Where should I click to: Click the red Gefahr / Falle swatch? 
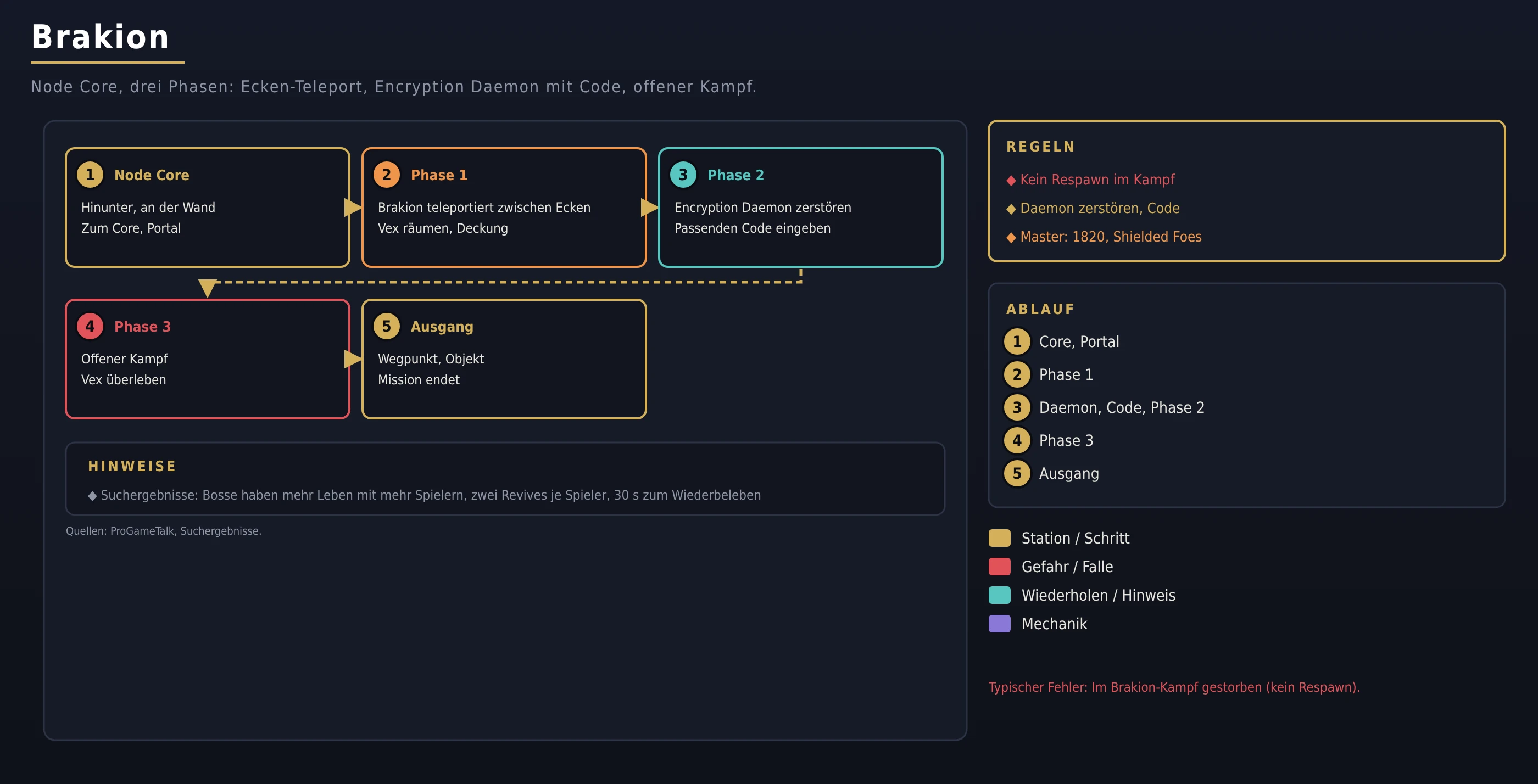(x=1000, y=566)
